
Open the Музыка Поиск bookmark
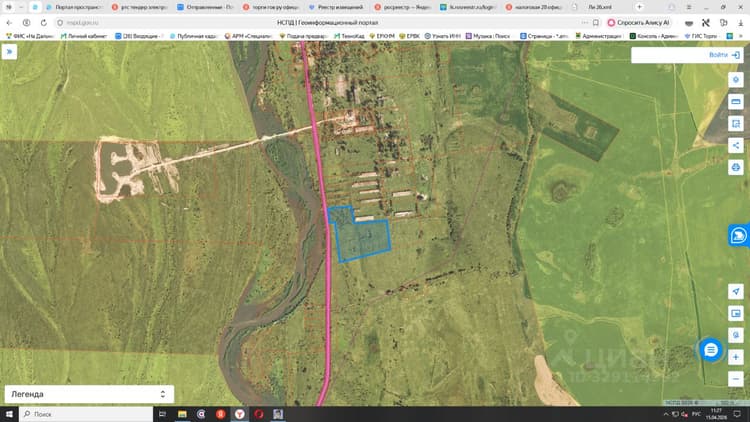488,36
